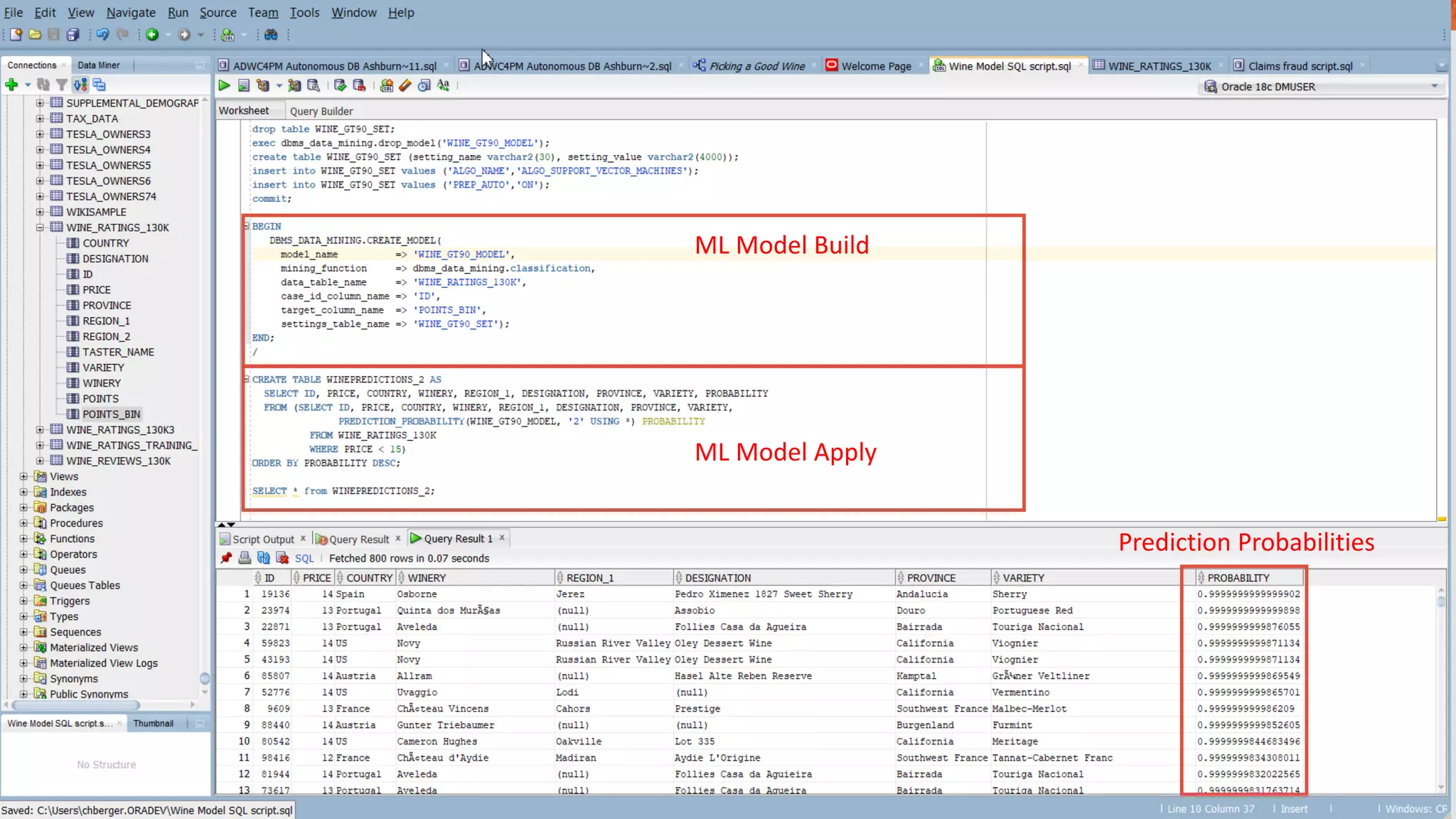Click the New file icon
Viewport: 1456px width, 819px height.
16,34
